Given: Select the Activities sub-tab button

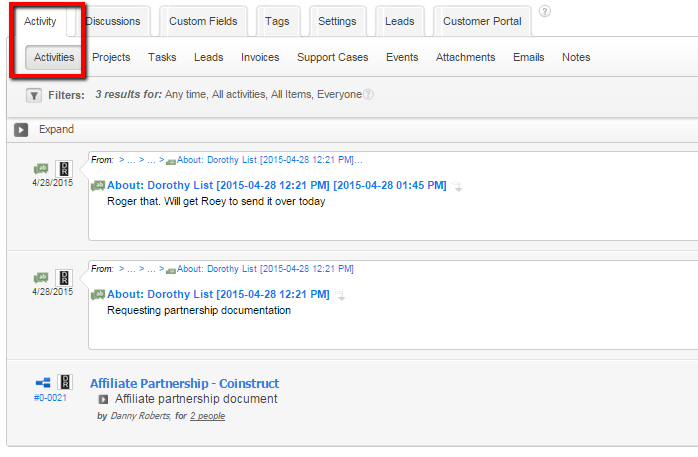Looking at the screenshot, I should click(x=54, y=58).
